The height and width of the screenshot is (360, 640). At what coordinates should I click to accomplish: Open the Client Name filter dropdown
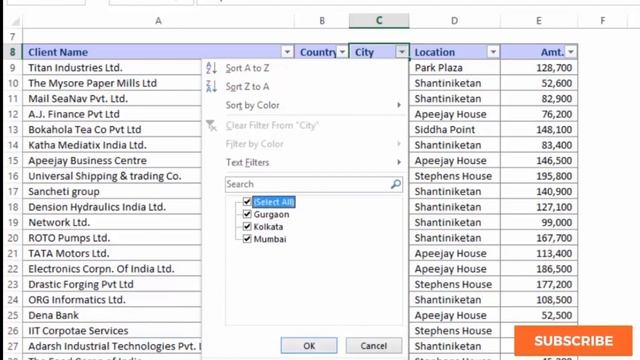pos(287,52)
